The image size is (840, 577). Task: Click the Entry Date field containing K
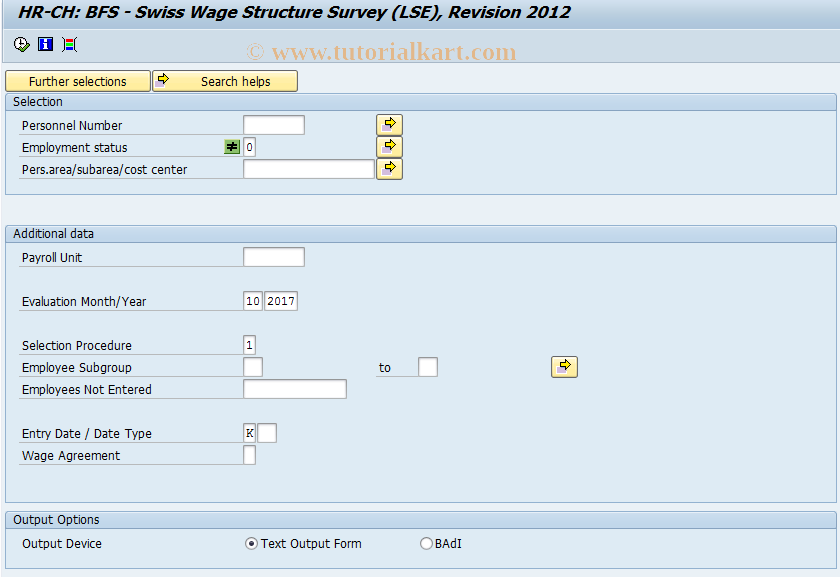coord(249,433)
